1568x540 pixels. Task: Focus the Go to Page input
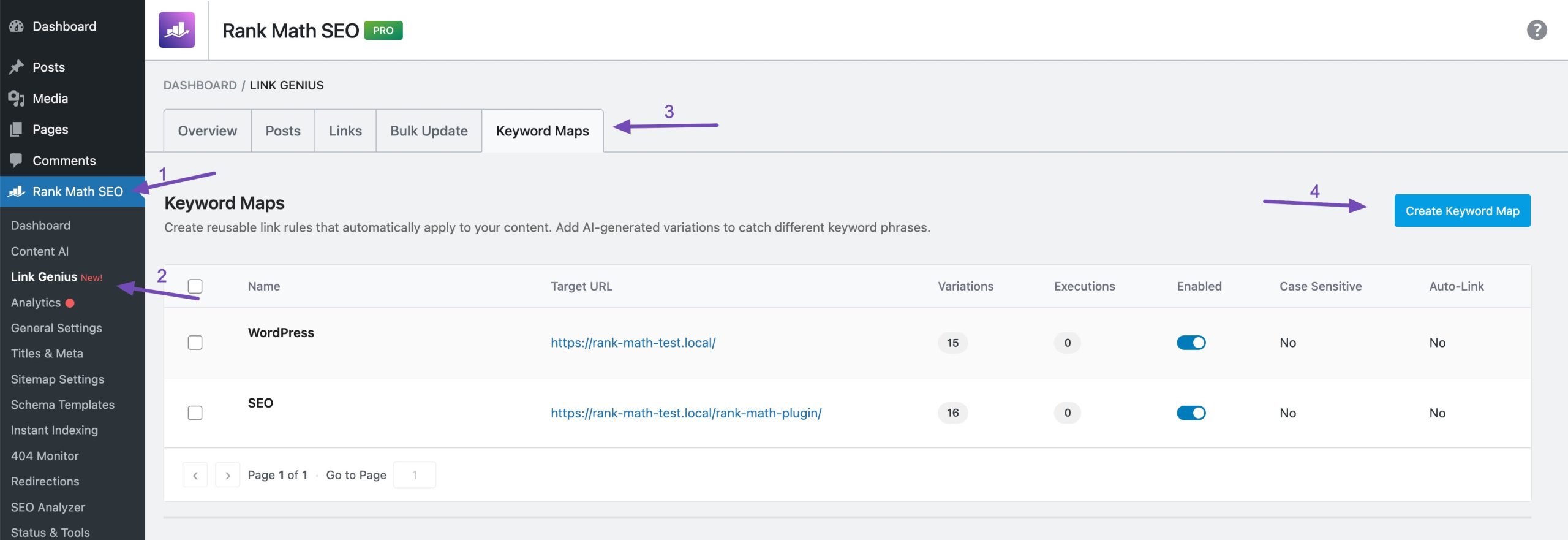pos(415,475)
